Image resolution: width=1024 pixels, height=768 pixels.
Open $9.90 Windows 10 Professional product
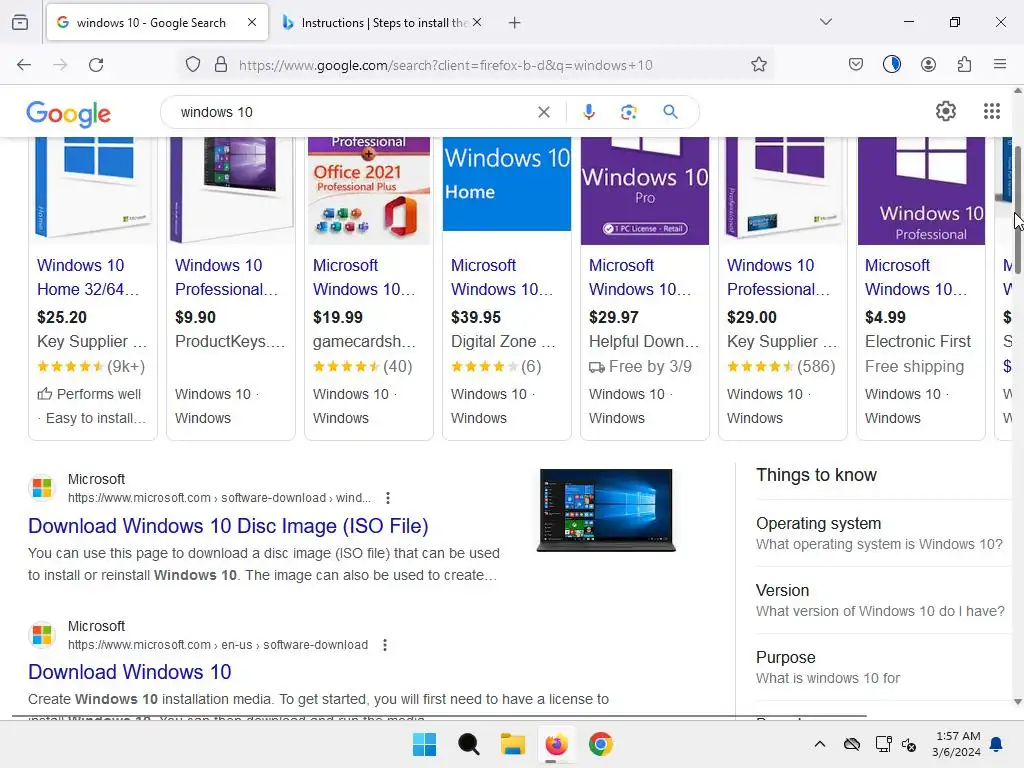(227, 278)
